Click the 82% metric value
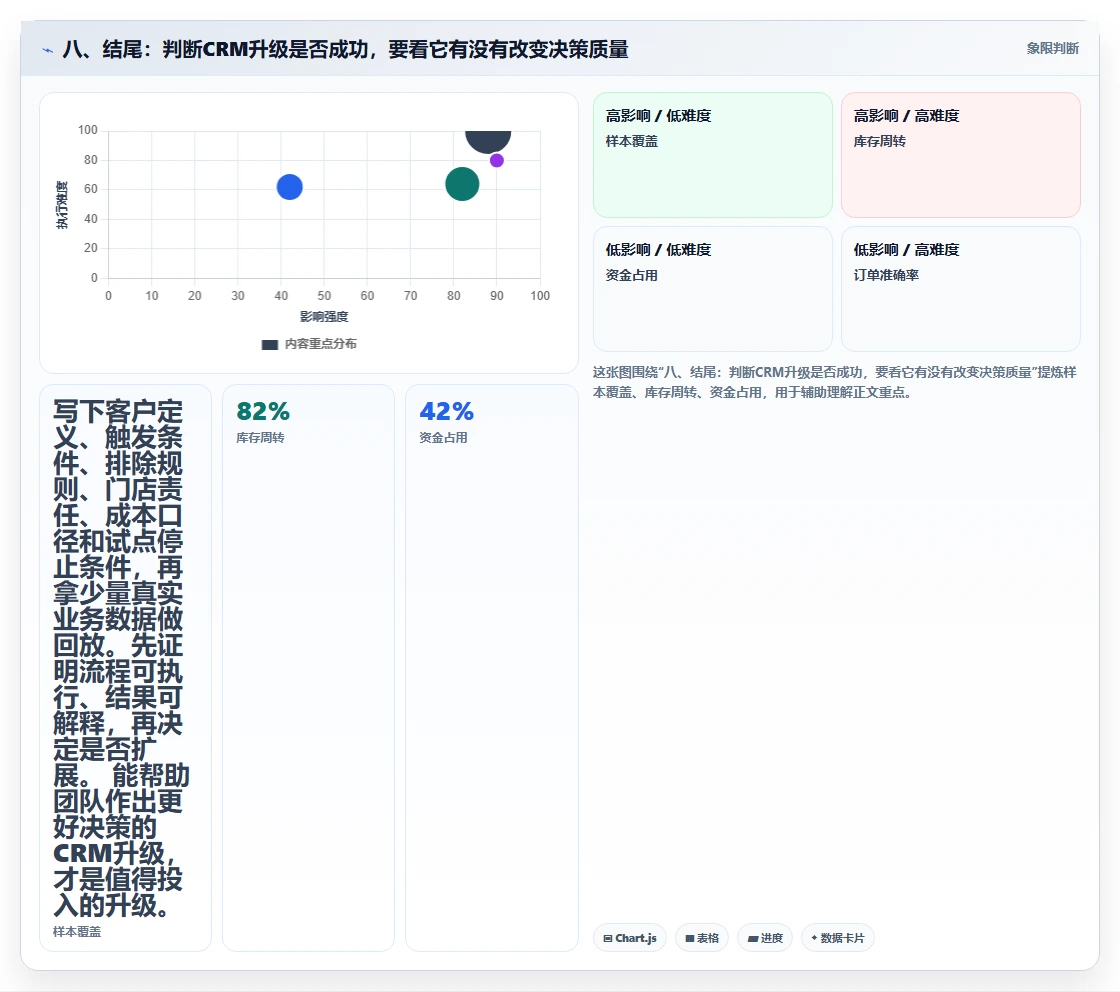The height and width of the screenshot is (992, 1120). coord(263,411)
